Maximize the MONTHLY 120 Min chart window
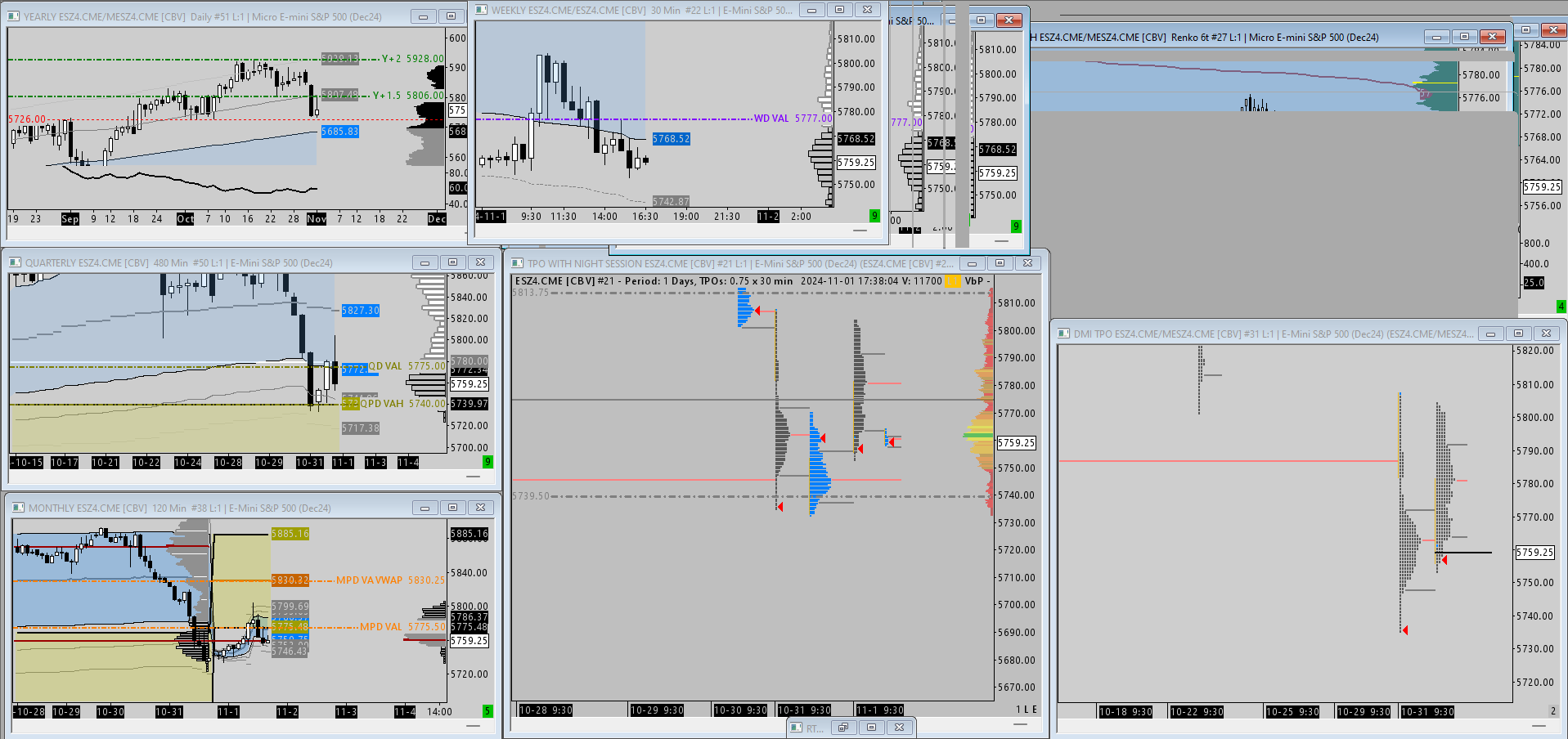The image size is (1568, 739). click(452, 508)
